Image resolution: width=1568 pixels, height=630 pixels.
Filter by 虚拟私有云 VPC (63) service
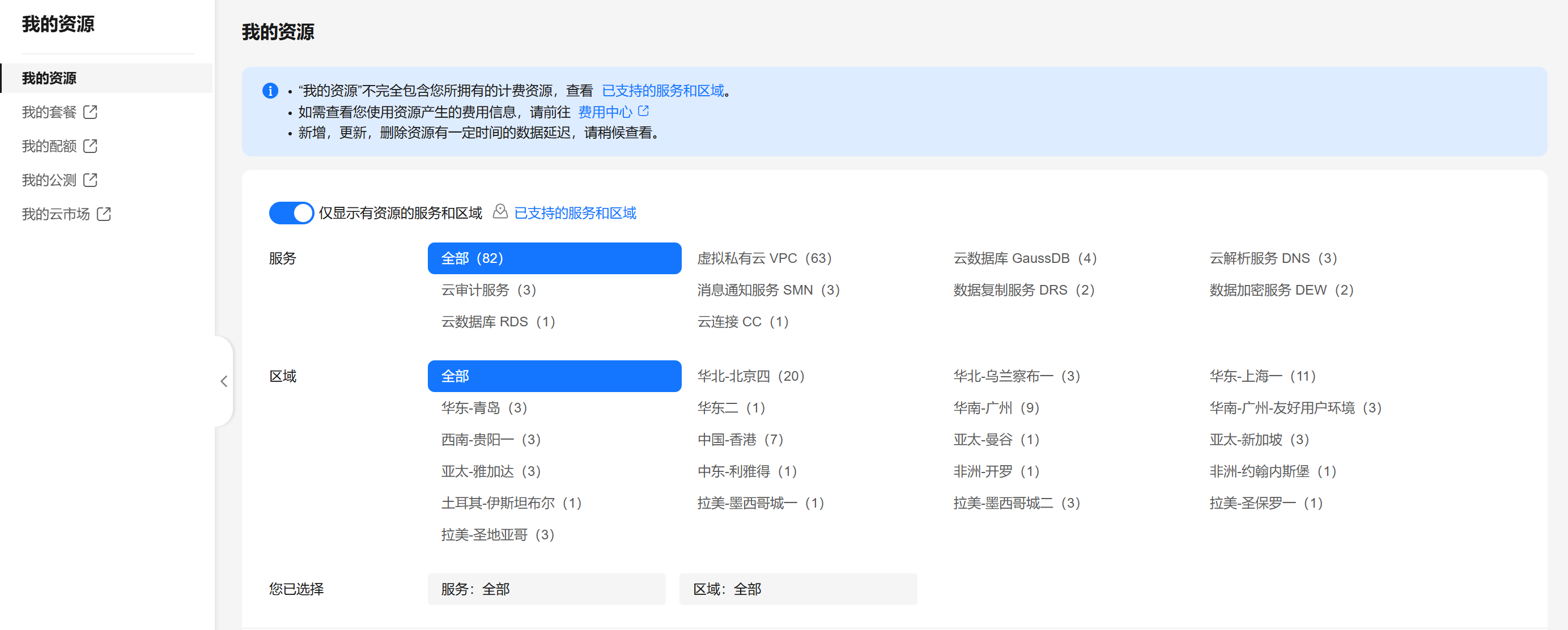[764, 258]
